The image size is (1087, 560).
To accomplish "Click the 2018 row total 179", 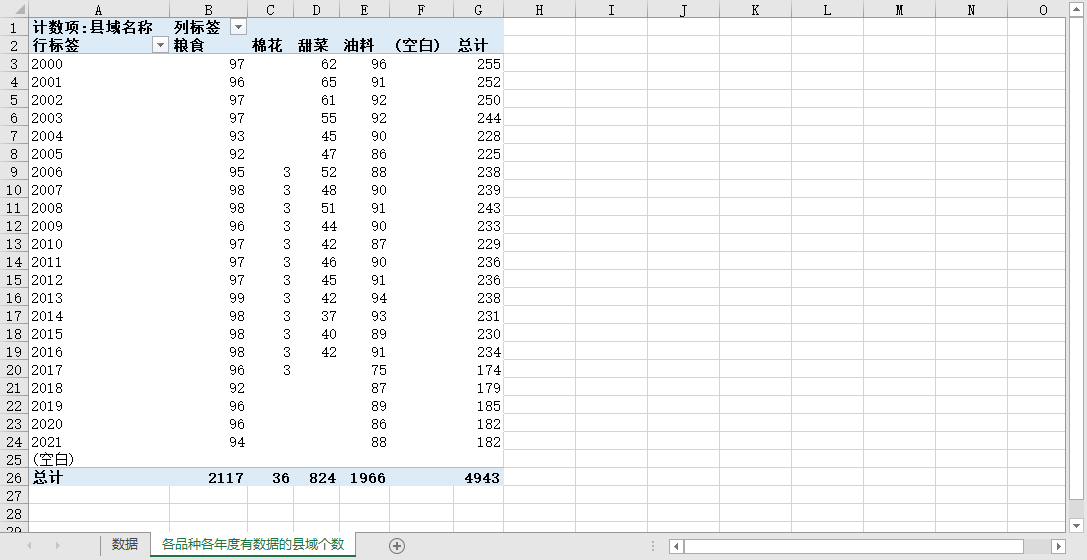I will 478,388.
